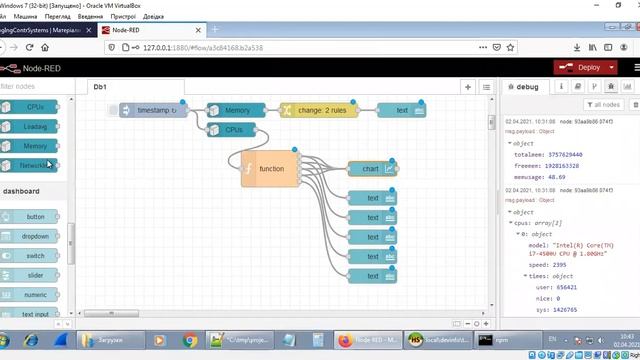Open the info sidebar tab icon
Image resolution: width=640 pixels, height=360 pixels.
click(561, 87)
